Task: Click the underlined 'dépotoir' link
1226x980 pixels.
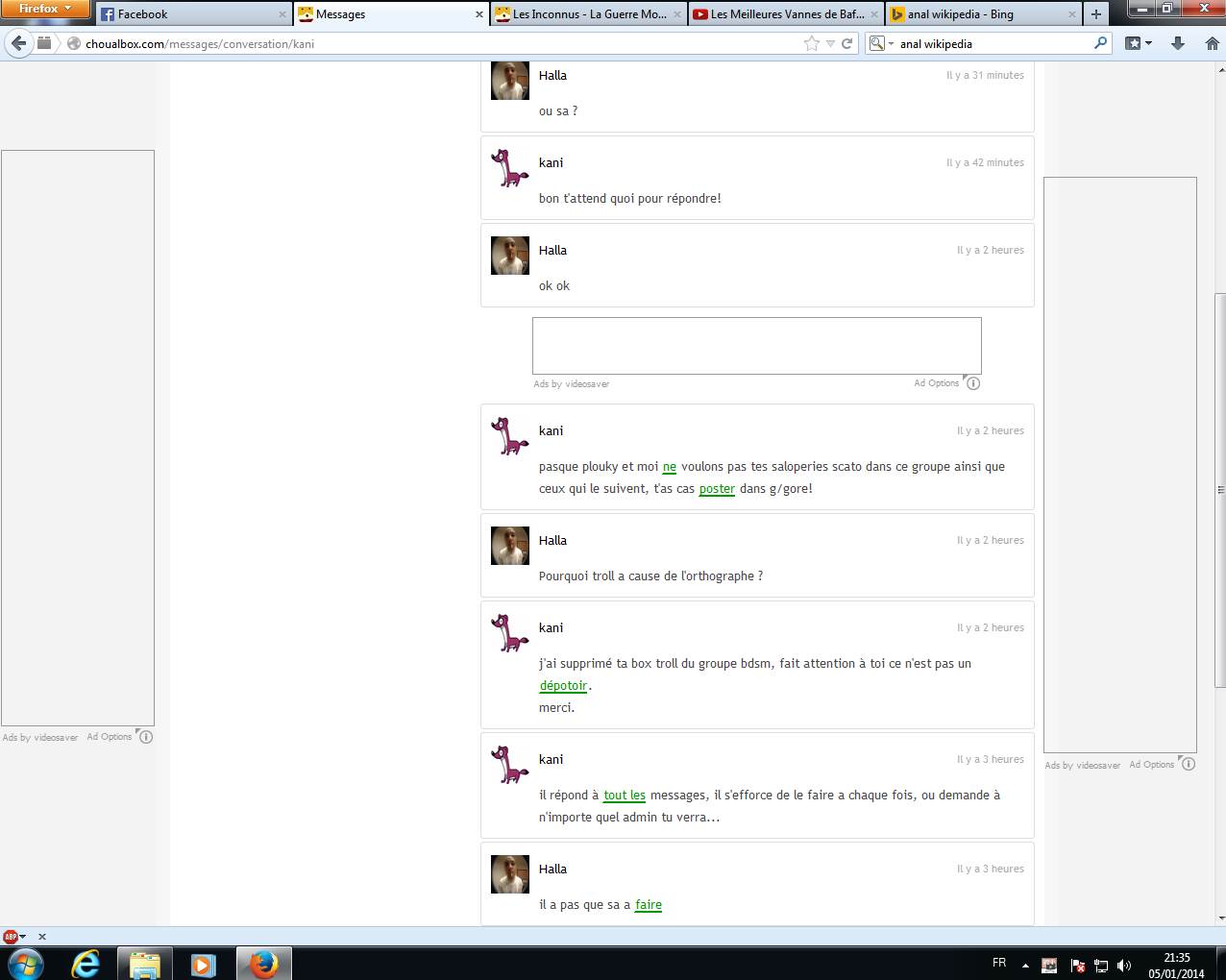Action: (x=563, y=686)
